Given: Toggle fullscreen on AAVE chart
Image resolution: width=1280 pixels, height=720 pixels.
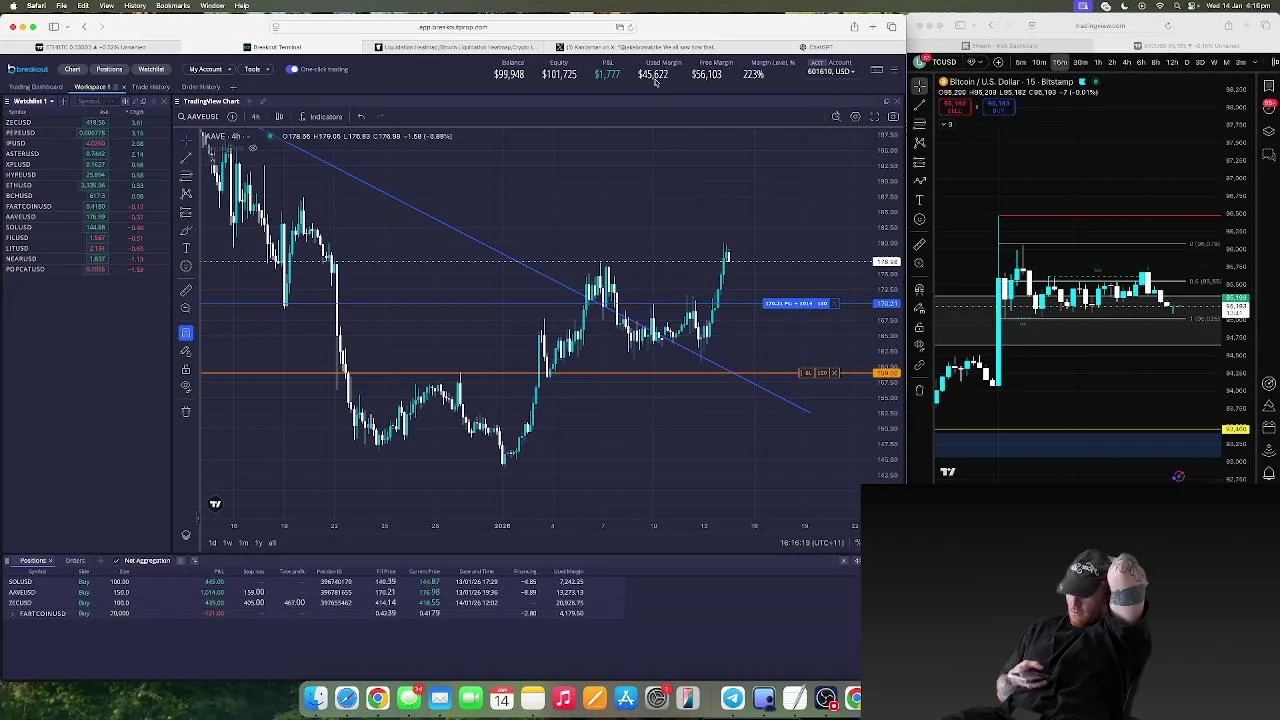Looking at the screenshot, I should [x=874, y=117].
